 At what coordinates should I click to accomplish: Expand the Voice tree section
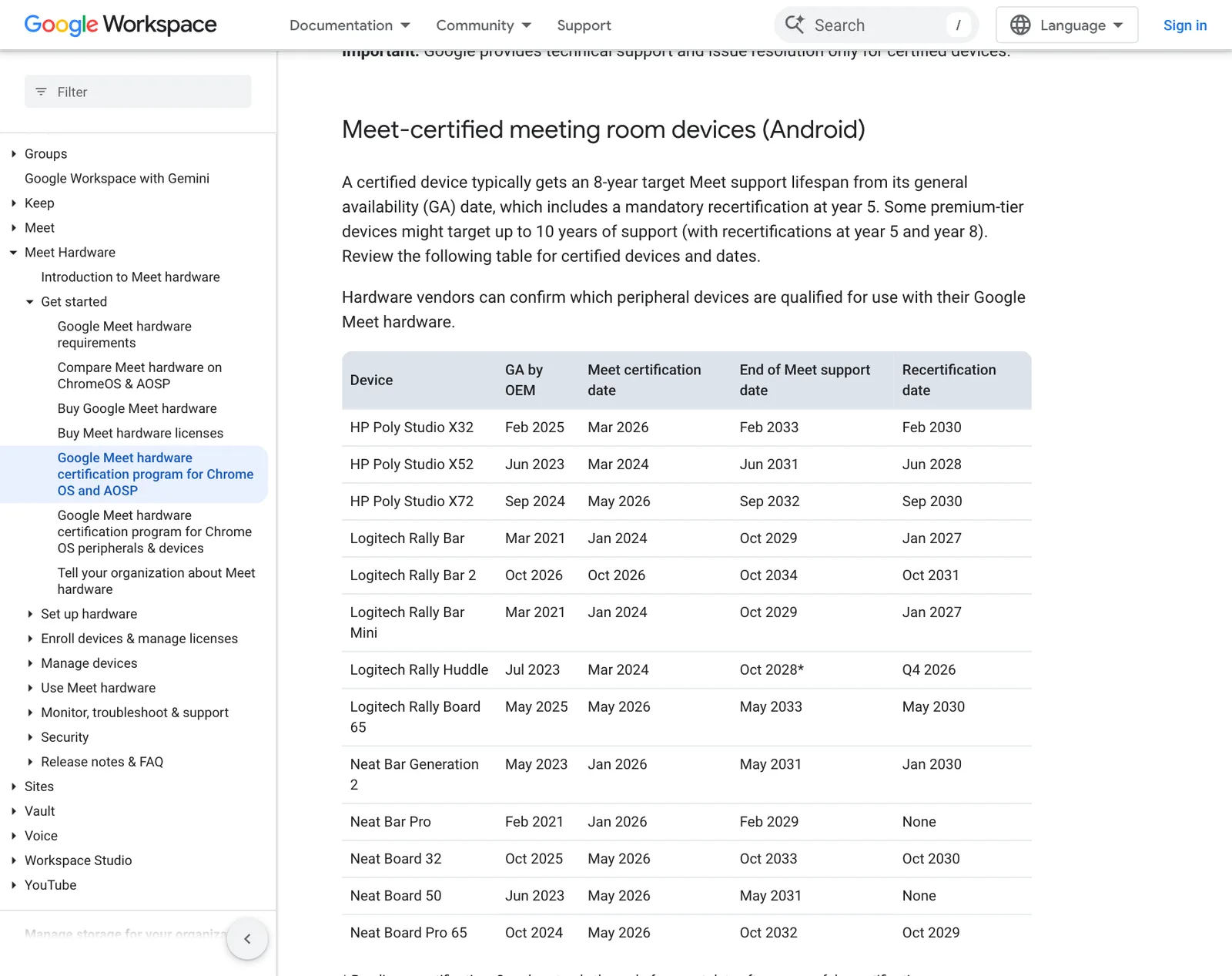point(14,836)
